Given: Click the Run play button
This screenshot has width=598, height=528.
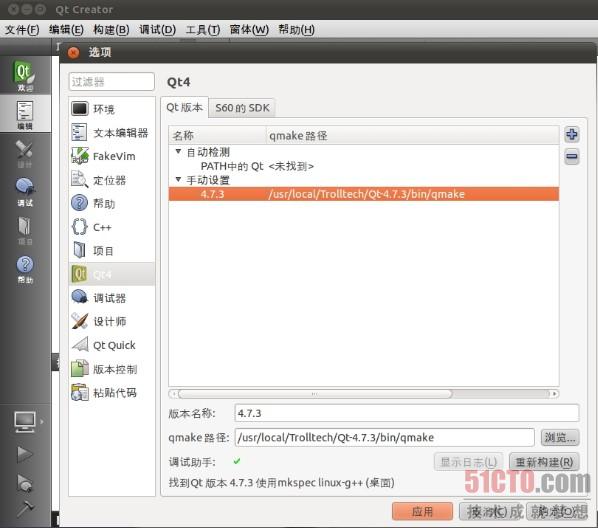Looking at the screenshot, I should coord(25,454).
